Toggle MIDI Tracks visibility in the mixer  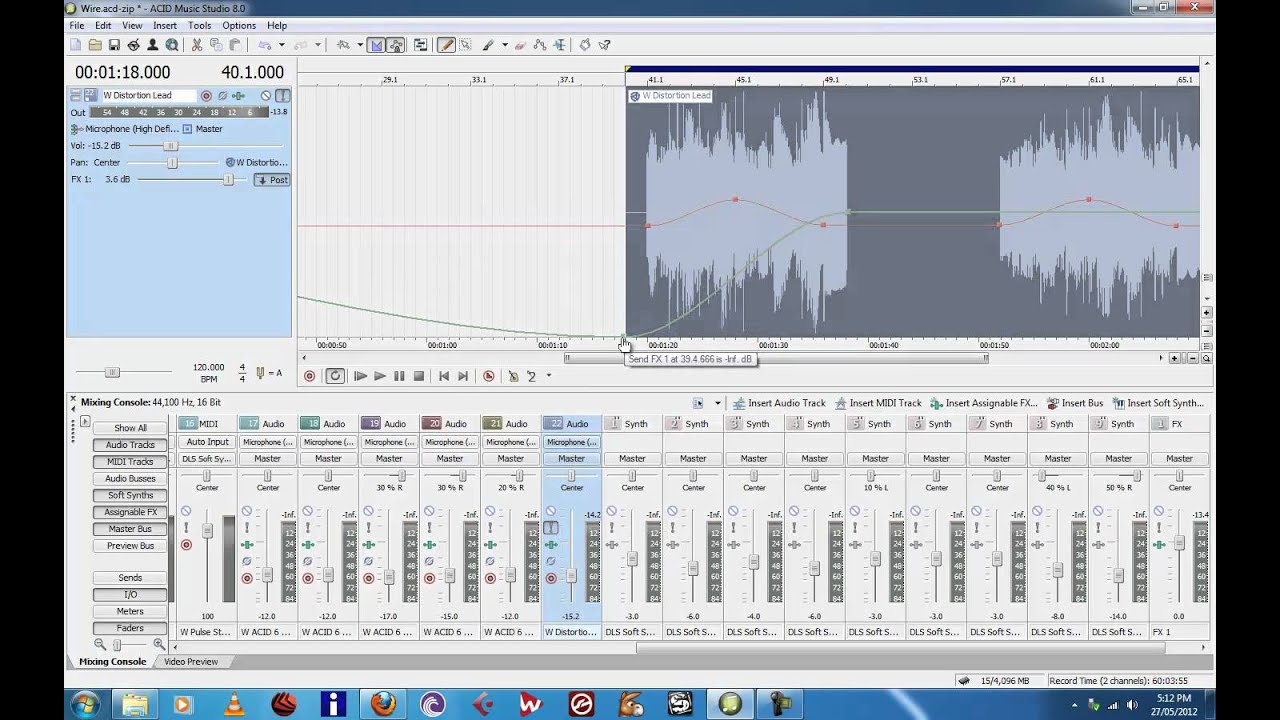point(130,462)
